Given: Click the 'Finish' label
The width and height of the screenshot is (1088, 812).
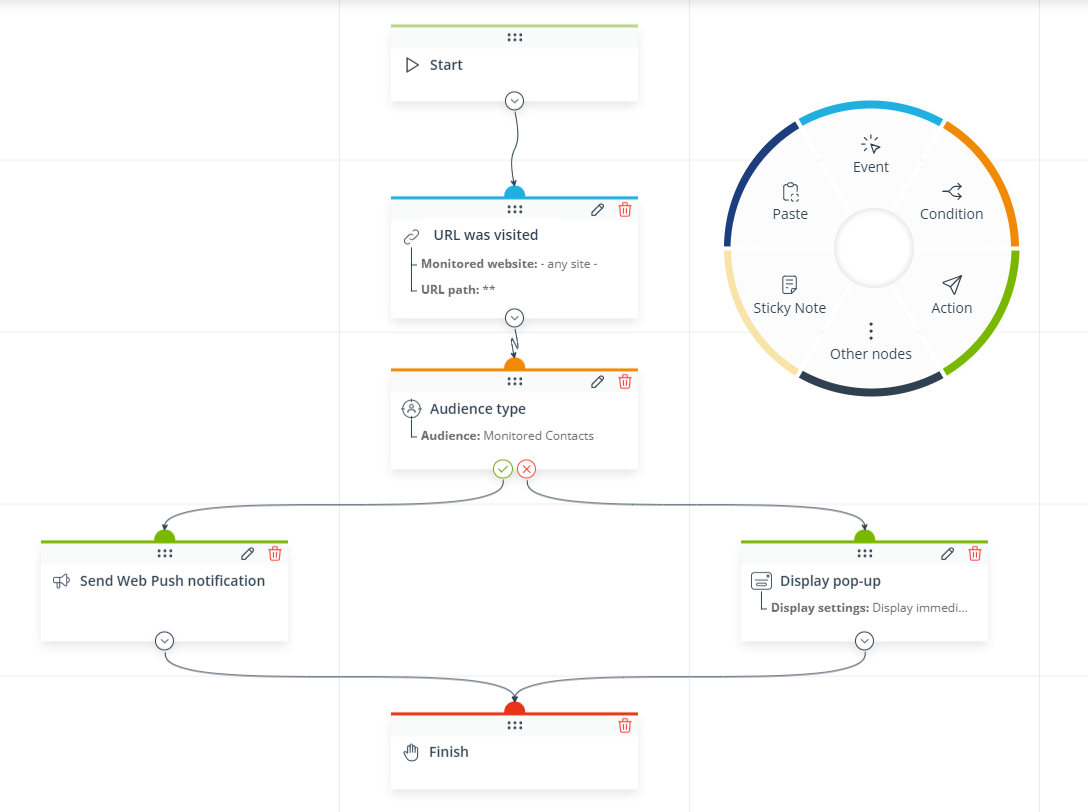Looking at the screenshot, I should [448, 752].
